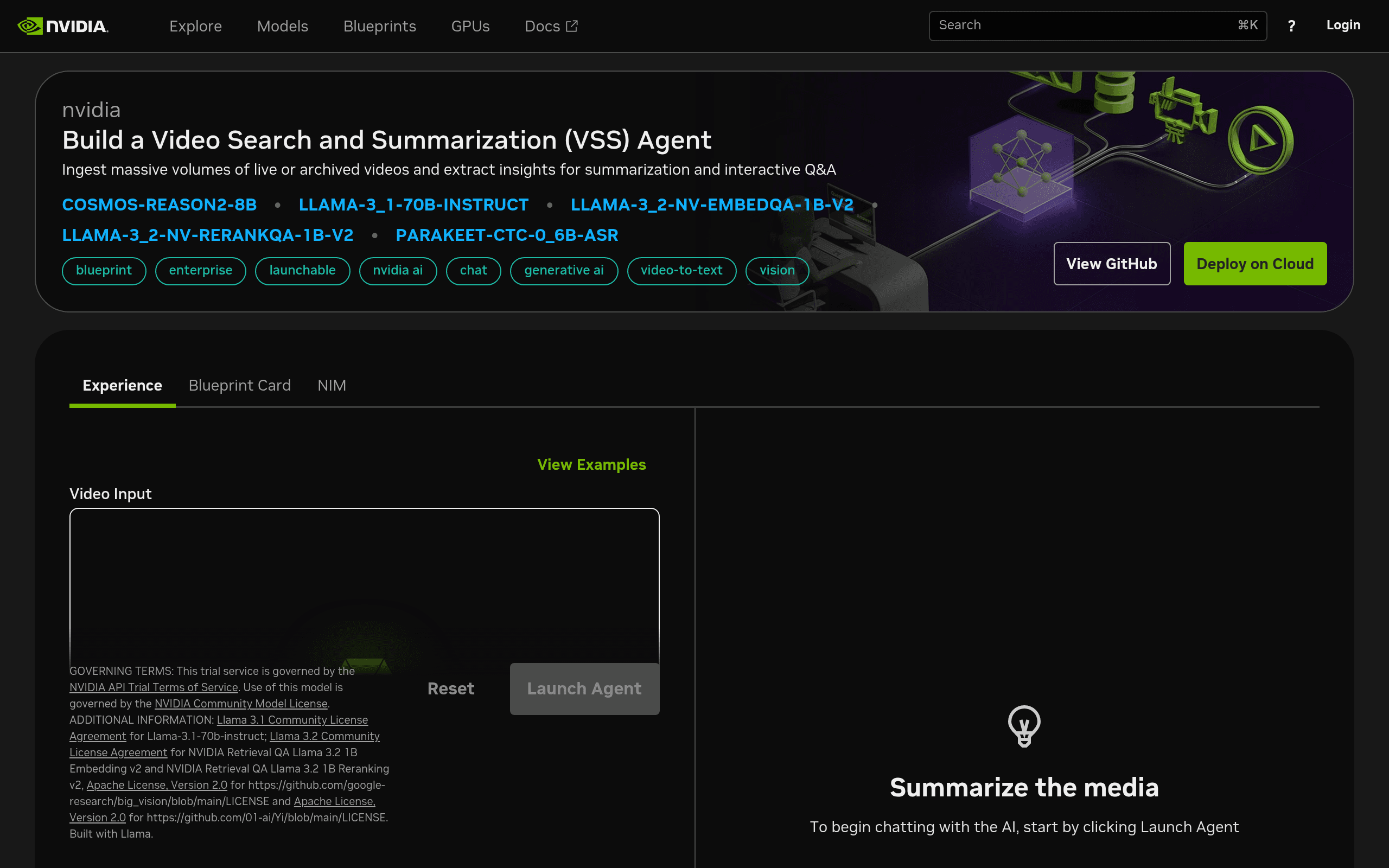Click the lightbulb icon above Summarize the media
Viewport: 1389px width, 868px height.
pos(1024,726)
